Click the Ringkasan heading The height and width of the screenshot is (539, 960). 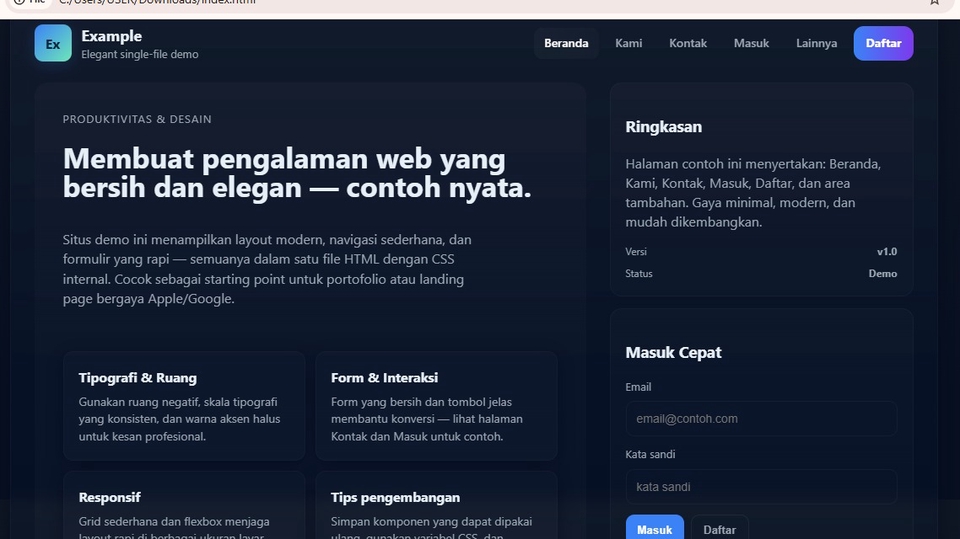click(664, 127)
